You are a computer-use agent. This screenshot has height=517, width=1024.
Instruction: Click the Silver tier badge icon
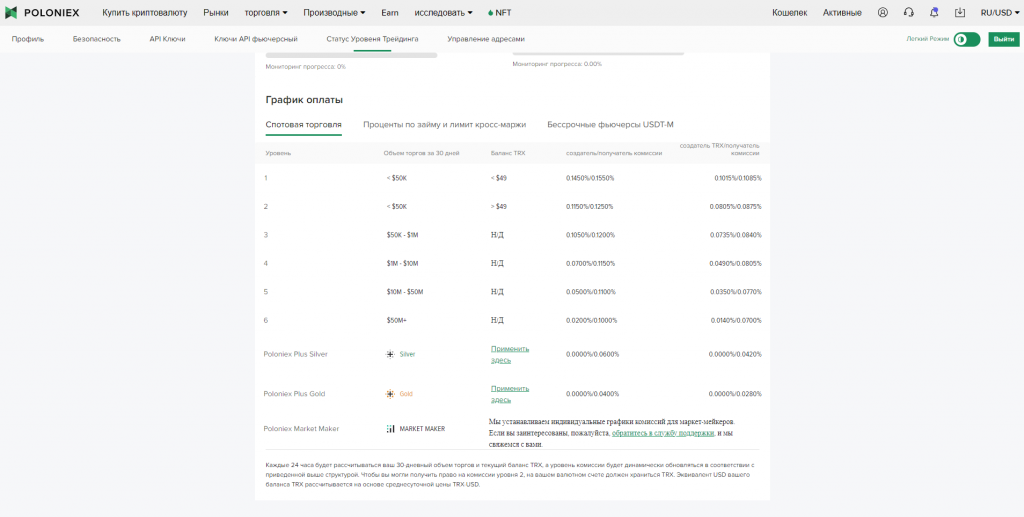(x=390, y=354)
